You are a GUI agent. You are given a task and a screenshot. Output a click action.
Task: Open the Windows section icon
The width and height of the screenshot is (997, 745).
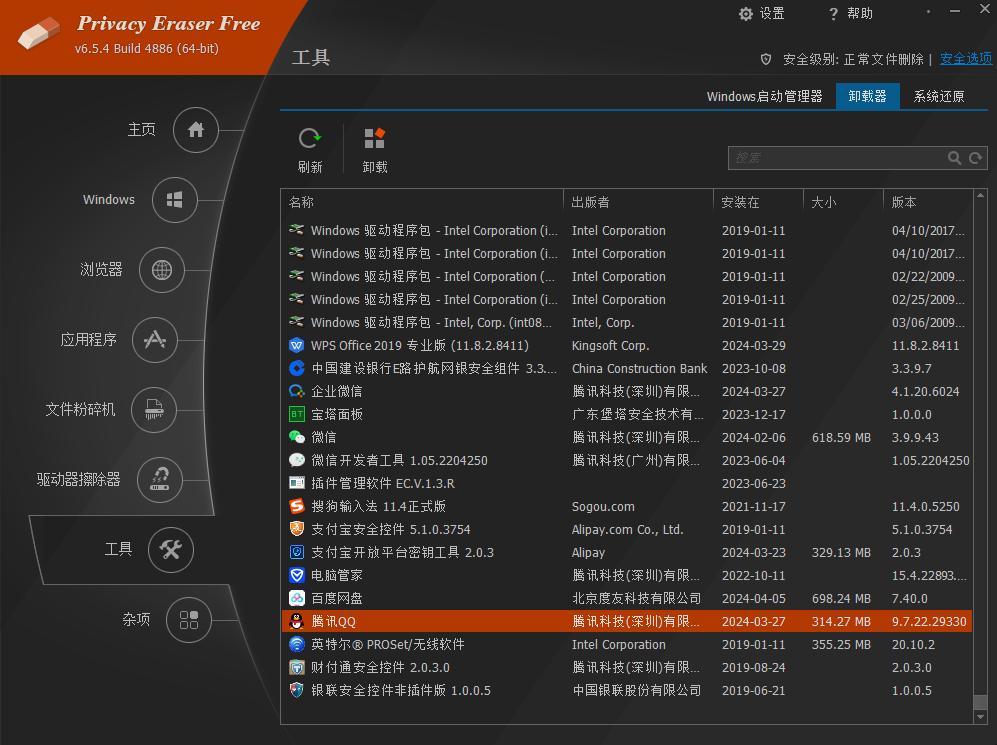(x=175, y=200)
